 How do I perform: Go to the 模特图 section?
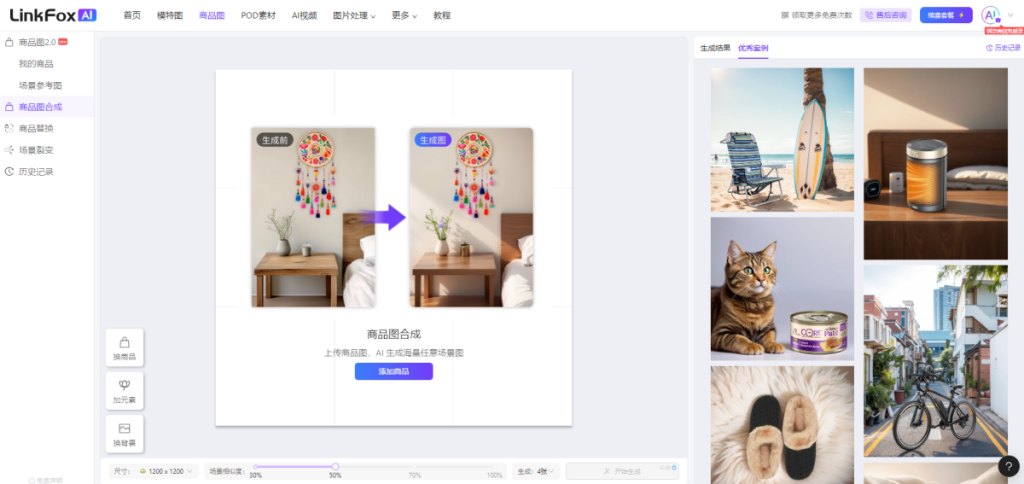170,16
